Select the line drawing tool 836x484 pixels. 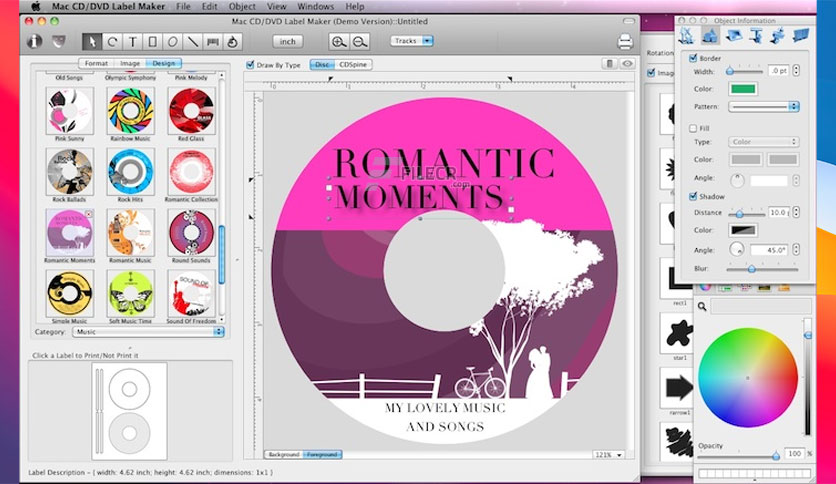192,42
